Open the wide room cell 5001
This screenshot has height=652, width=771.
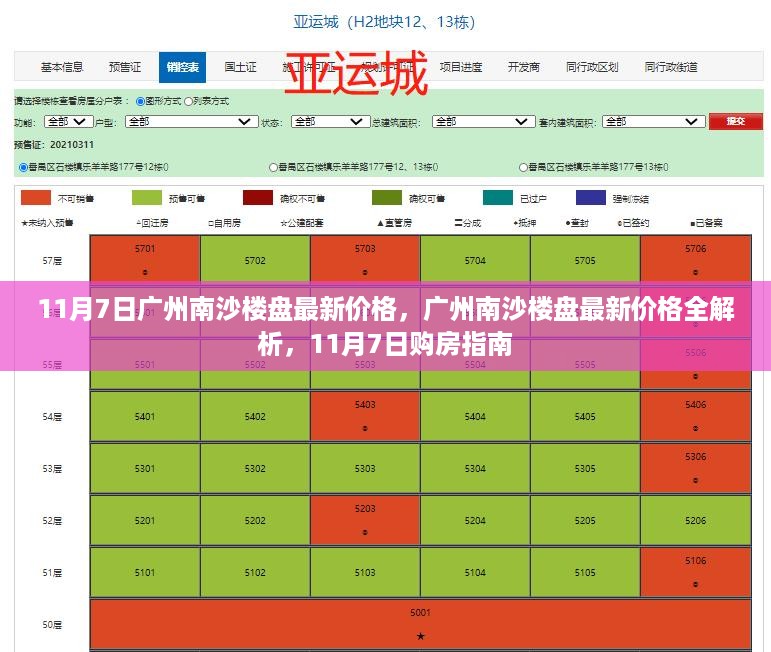pyautogui.click(x=420, y=624)
